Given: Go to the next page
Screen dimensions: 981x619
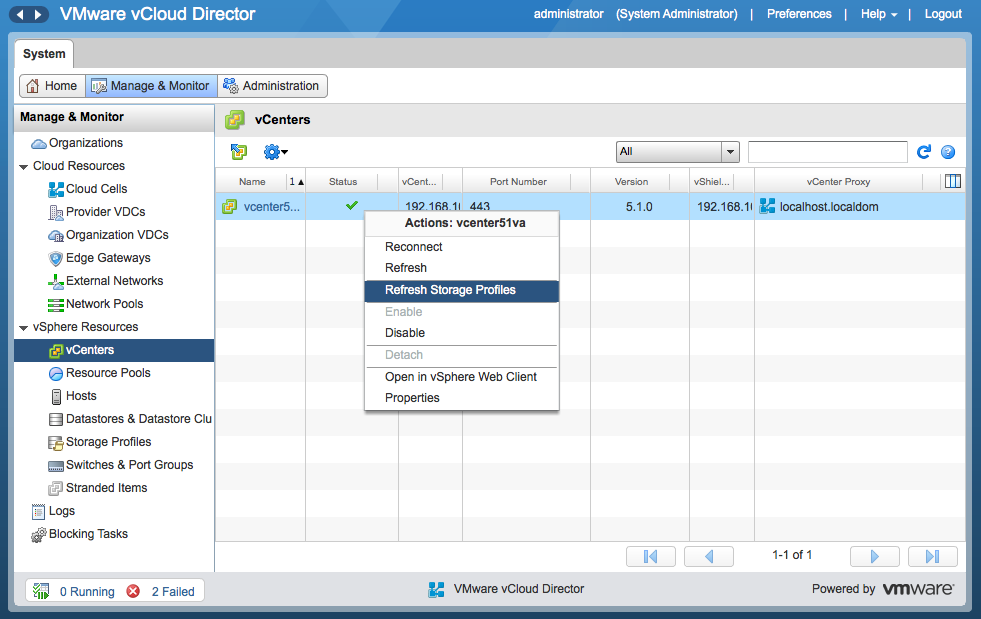Looking at the screenshot, I should (875, 556).
